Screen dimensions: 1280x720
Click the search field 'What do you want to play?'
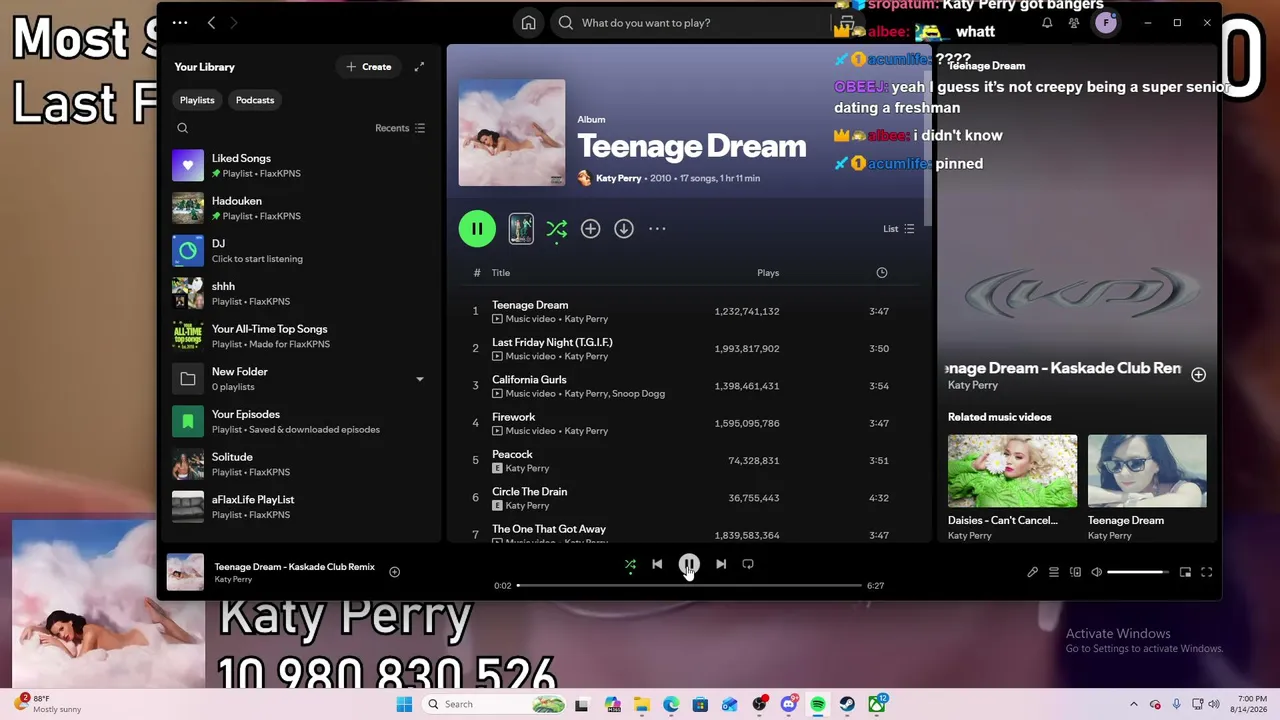tap(690, 22)
